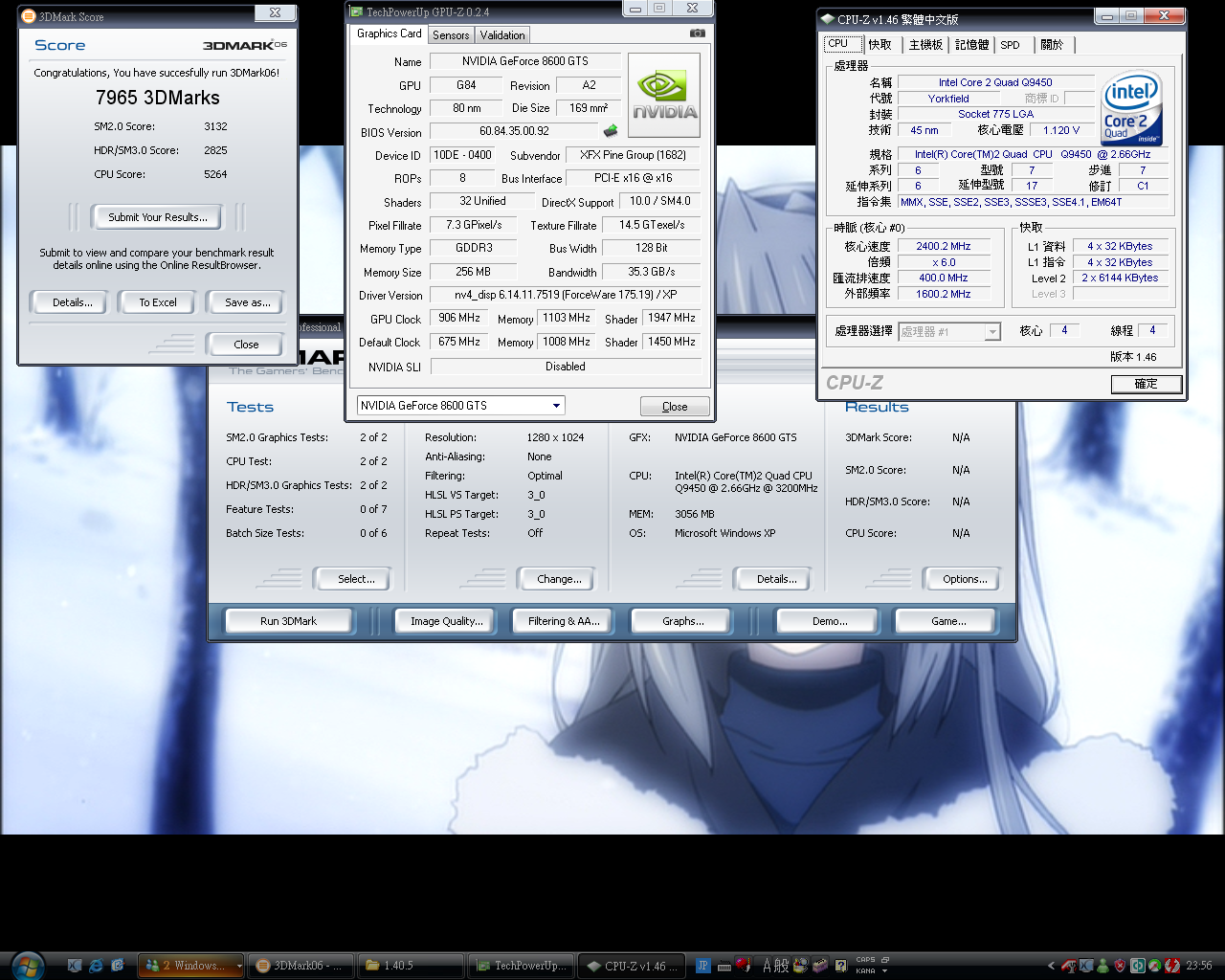This screenshot has height=980, width=1225.
Task: Switch to the Sensors tab in GPU-Z
Action: click(451, 35)
